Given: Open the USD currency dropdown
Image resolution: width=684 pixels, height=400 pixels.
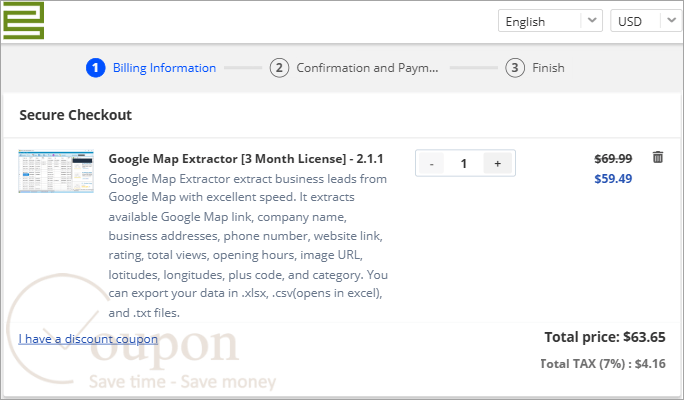Looking at the screenshot, I should tap(647, 21).
